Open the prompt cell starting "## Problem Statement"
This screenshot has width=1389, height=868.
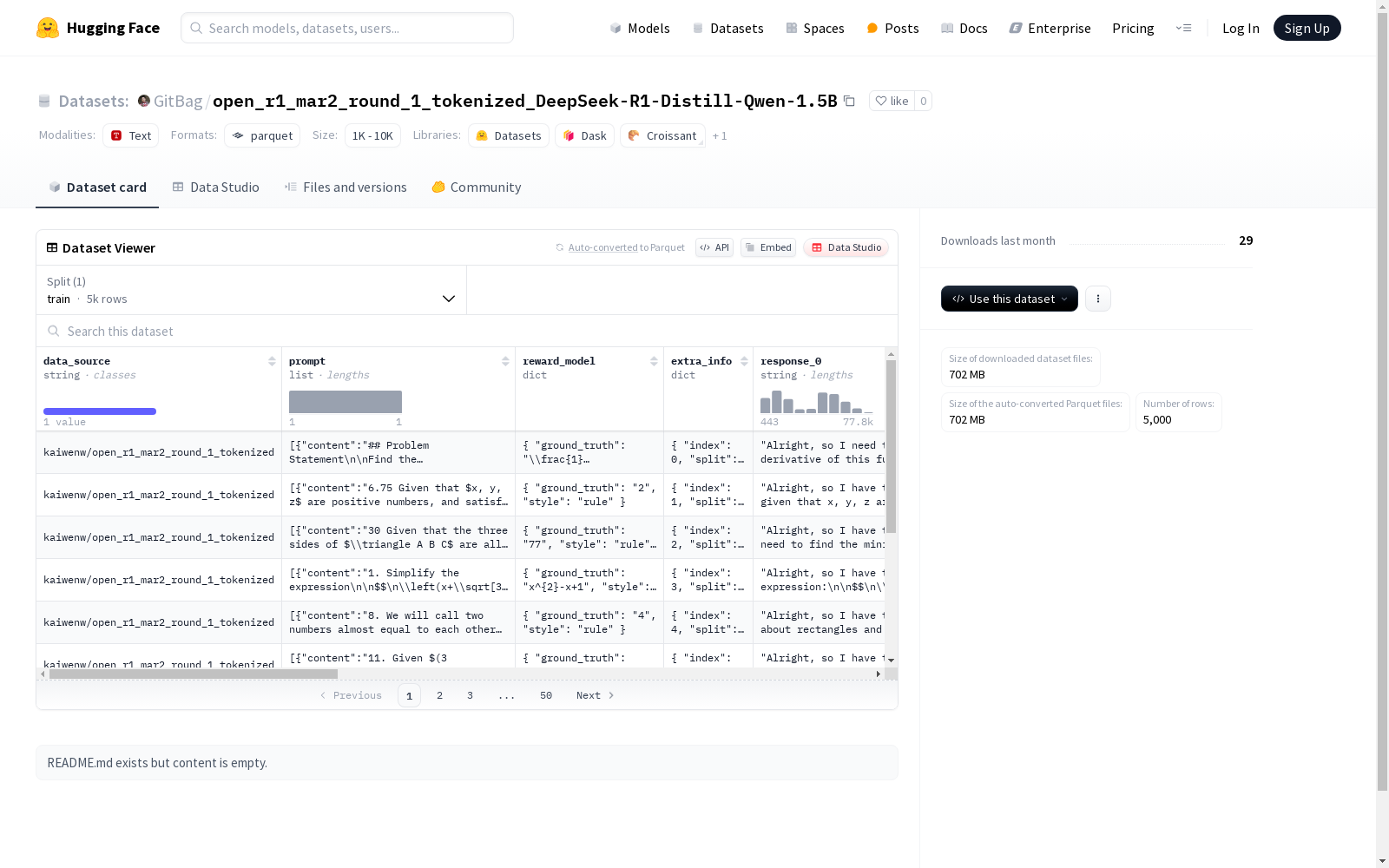[398, 452]
